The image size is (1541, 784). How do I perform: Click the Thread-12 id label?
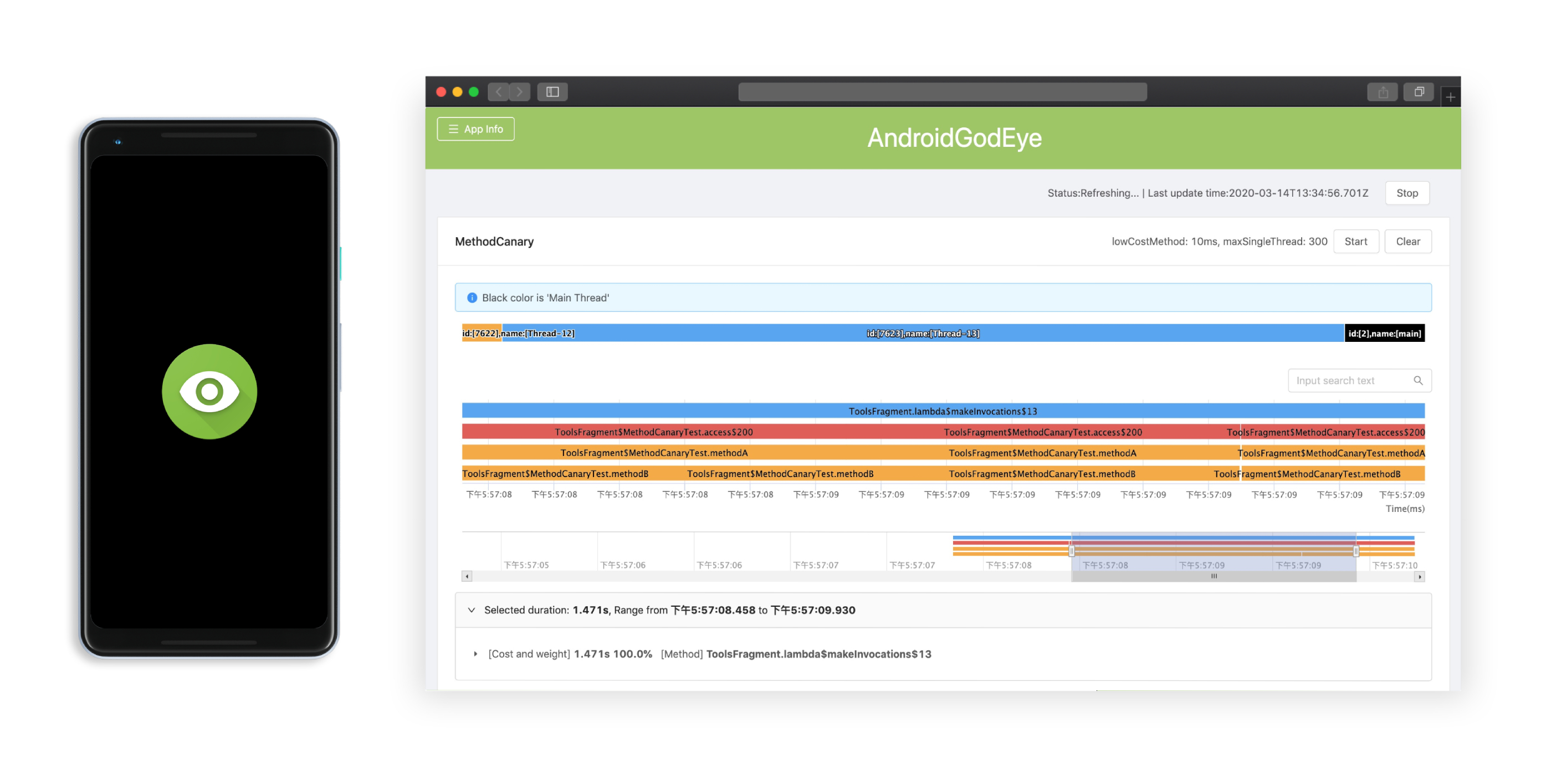pos(520,333)
